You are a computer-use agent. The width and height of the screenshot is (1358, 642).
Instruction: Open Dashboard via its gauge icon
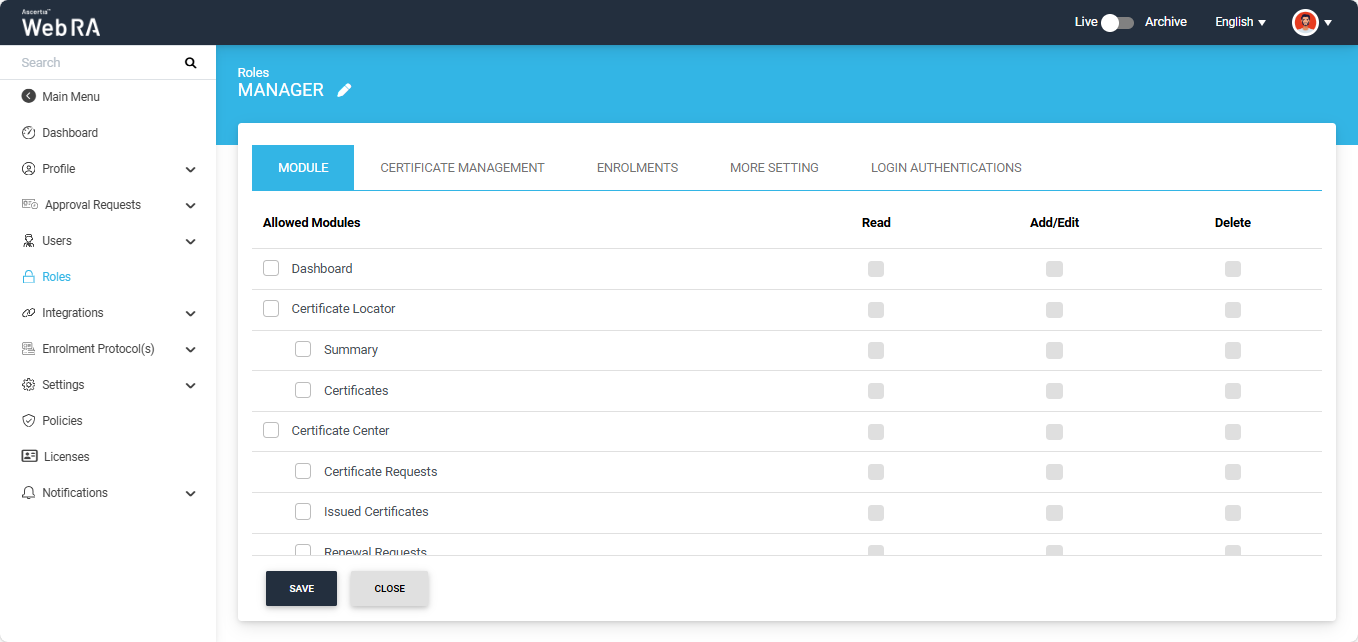point(28,133)
